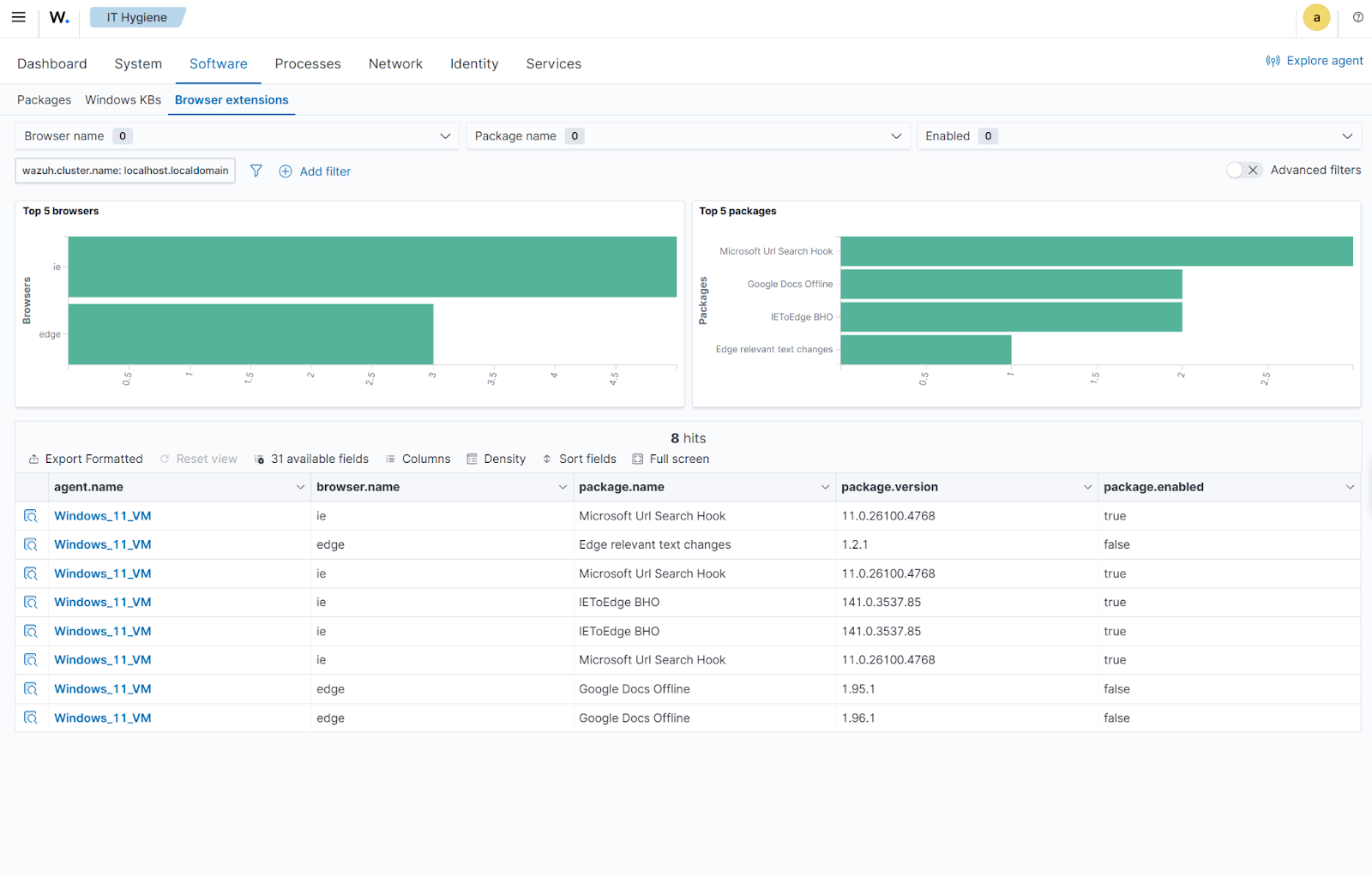1372x877 pixels.
Task: Click the wazuh.cluster.name filter pill
Action: pos(125,171)
